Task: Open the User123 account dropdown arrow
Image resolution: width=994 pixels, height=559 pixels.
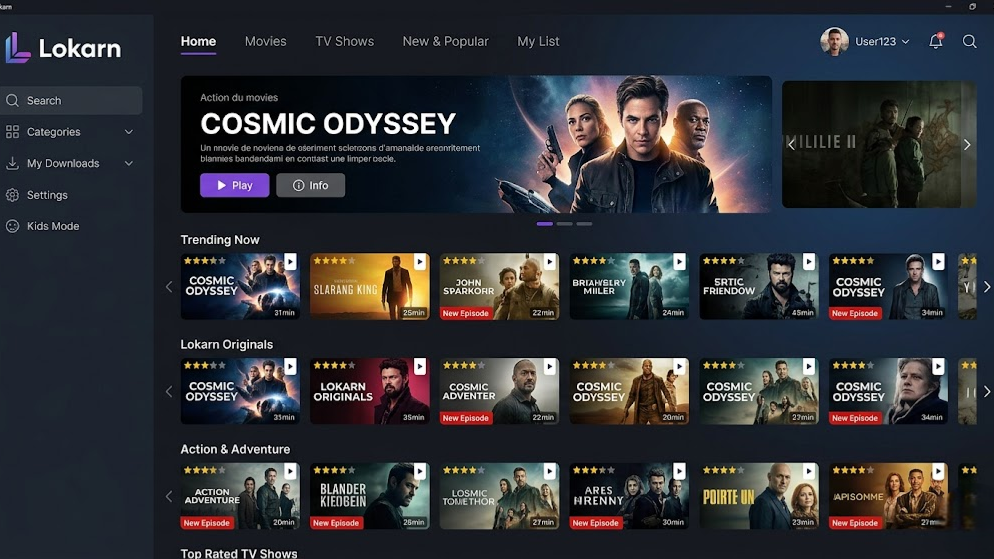Action: [905, 42]
